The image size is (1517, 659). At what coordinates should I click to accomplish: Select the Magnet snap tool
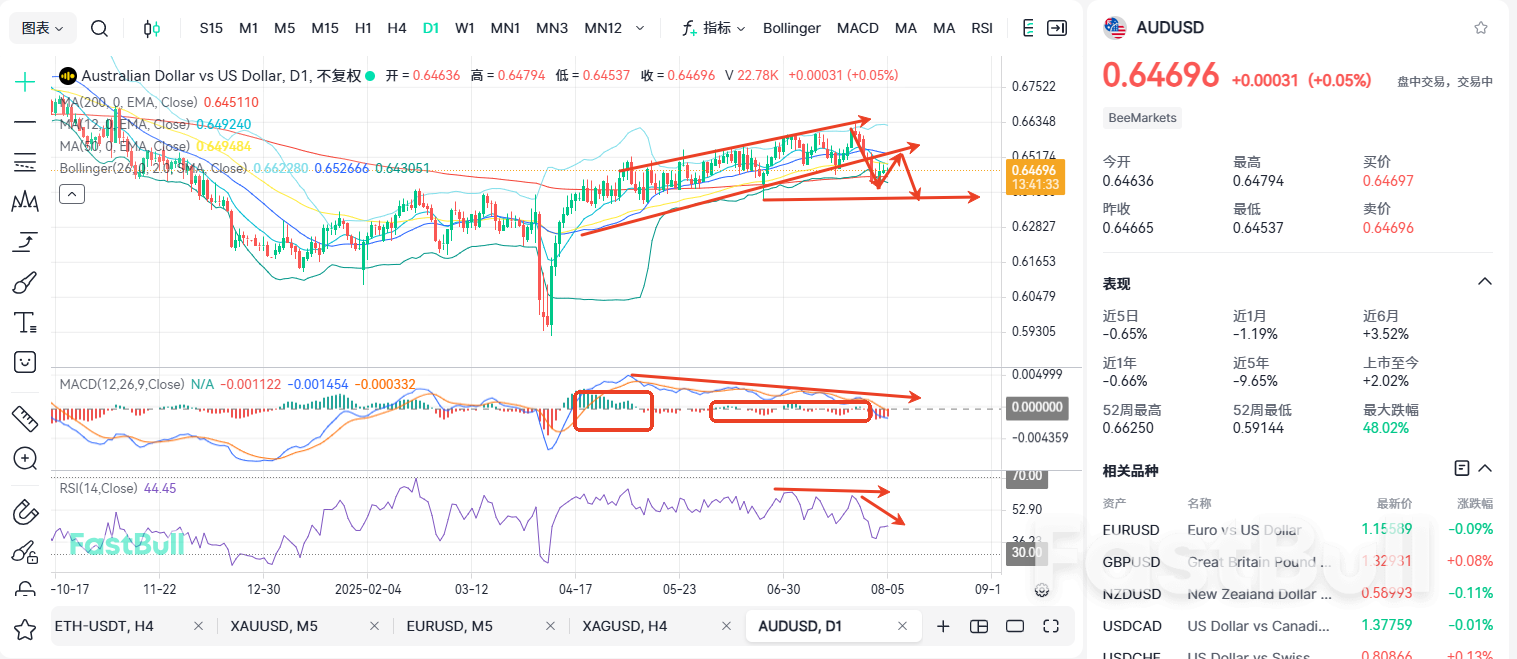point(24,511)
